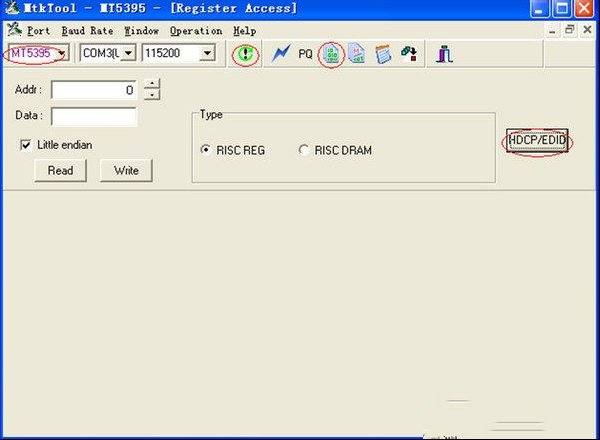Click the Write button
Viewport: 600px width, 440px height.
click(x=126, y=170)
